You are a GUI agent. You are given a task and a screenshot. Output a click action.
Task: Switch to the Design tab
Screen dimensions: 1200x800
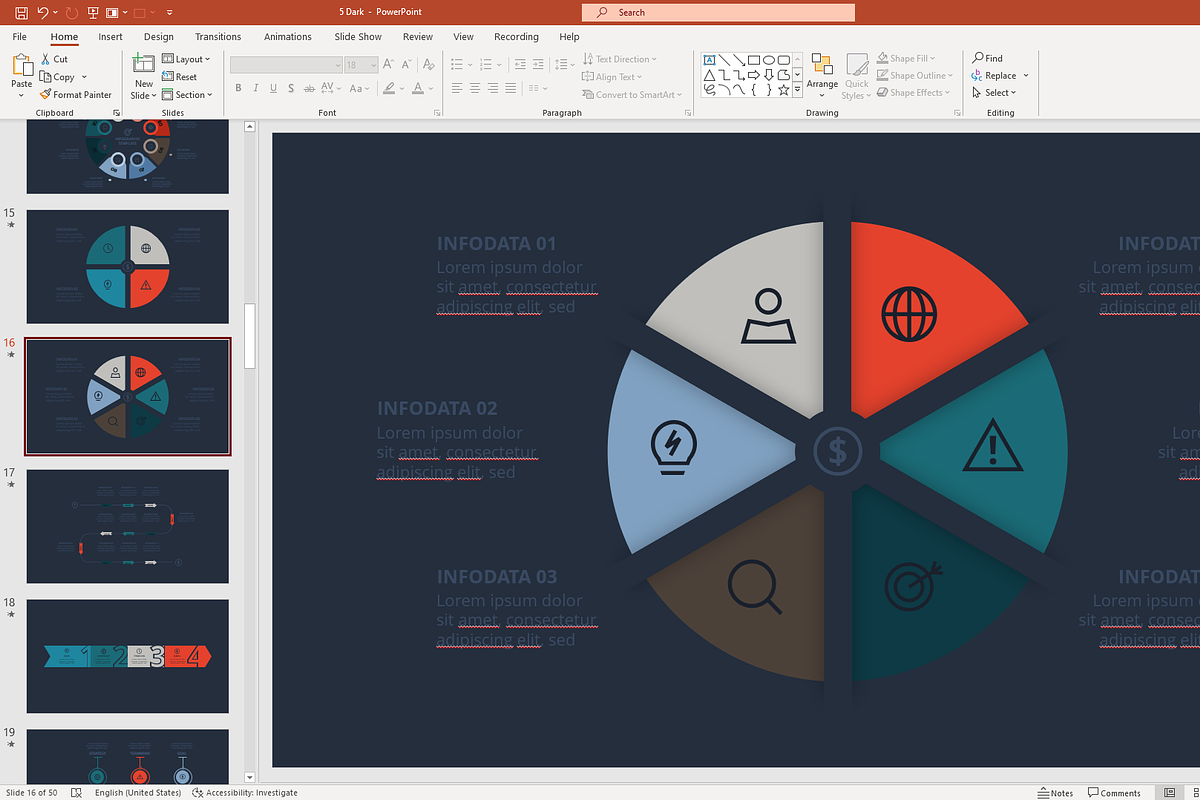pyautogui.click(x=158, y=37)
